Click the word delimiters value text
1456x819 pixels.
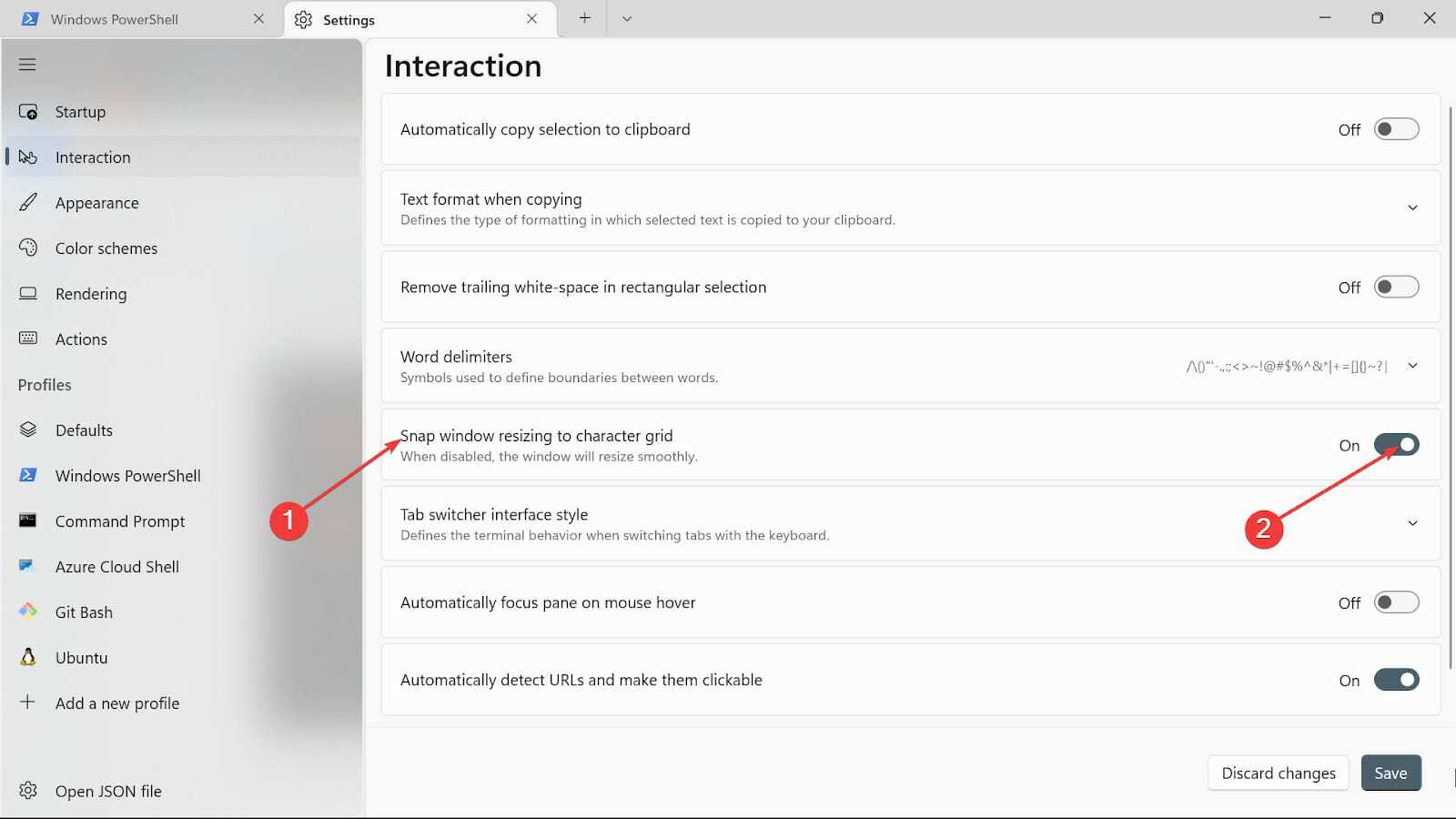point(1287,366)
